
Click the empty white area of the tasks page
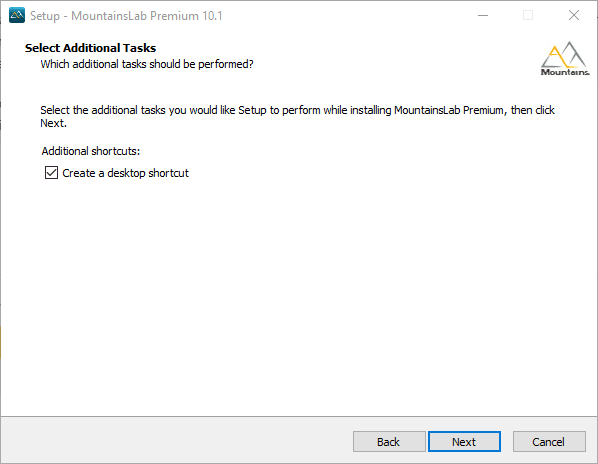point(299,297)
